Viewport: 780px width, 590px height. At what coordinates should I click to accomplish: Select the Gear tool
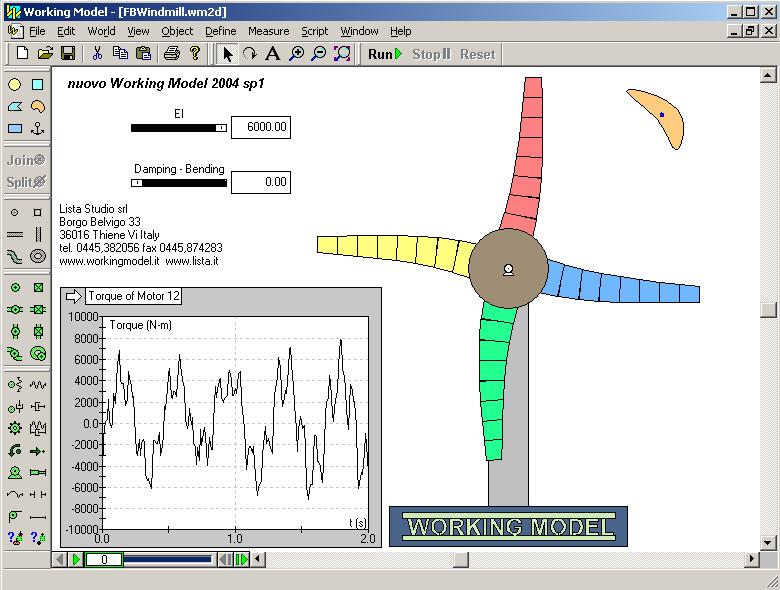(x=15, y=428)
